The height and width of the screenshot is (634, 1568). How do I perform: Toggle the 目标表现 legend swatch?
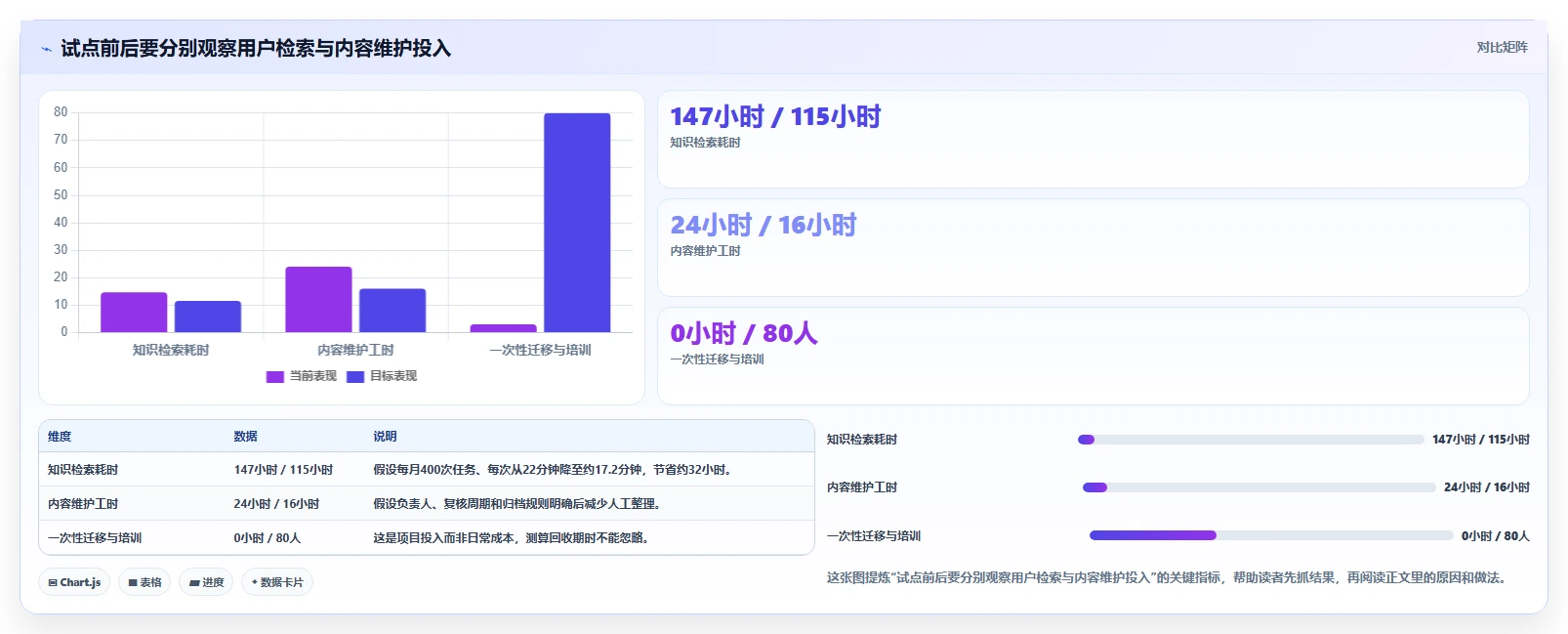click(x=355, y=376)
